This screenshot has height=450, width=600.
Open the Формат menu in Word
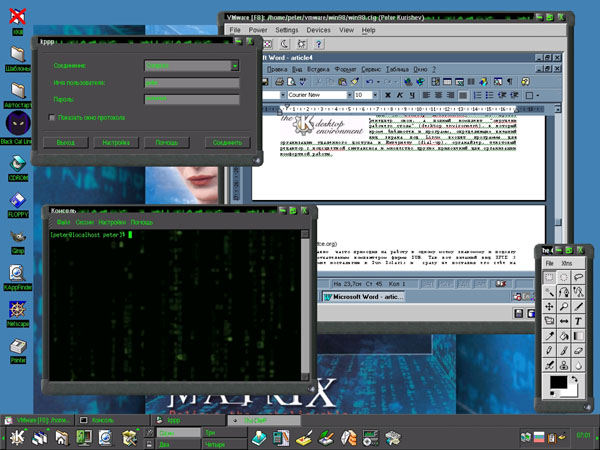tap(346, 69)
